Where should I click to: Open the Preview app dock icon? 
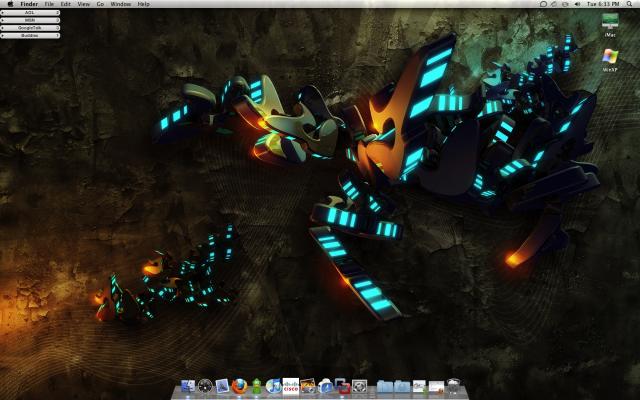click(x=222, y=386)
